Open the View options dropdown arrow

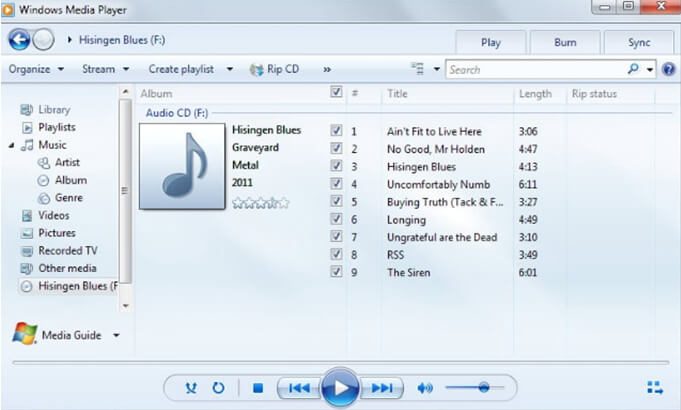pyautogui.click(x=436, y=69)
